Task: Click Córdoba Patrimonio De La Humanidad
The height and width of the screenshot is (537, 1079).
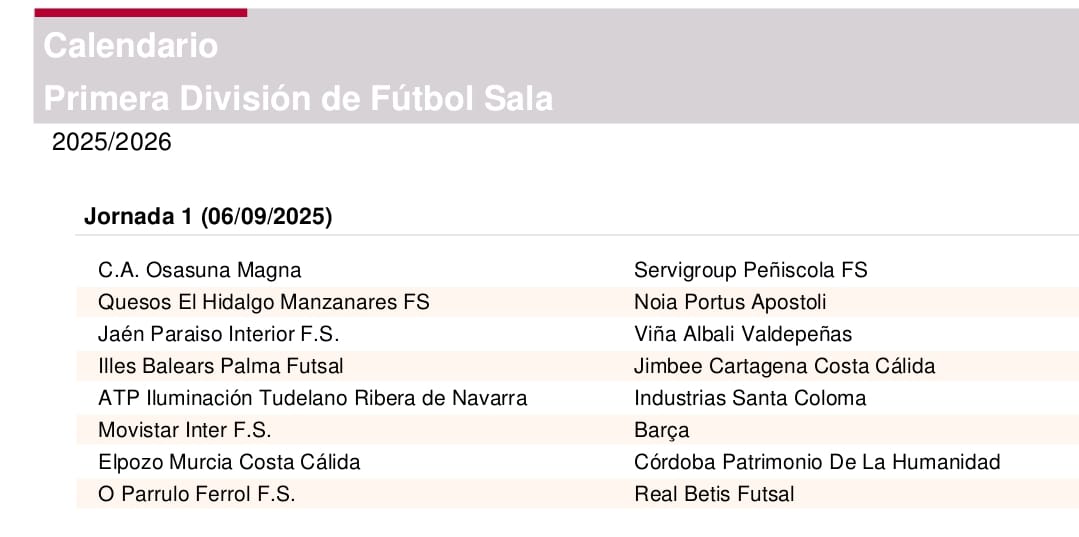Action: tap(817, 462)
